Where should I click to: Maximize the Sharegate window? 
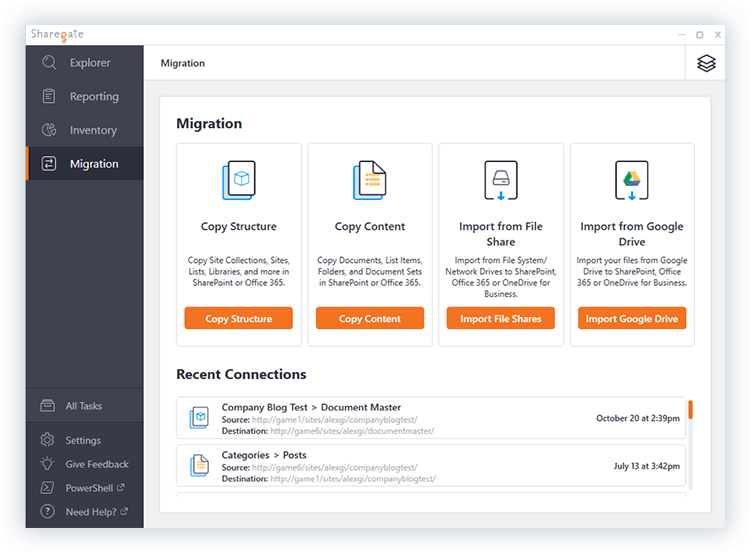click(699, 34)
